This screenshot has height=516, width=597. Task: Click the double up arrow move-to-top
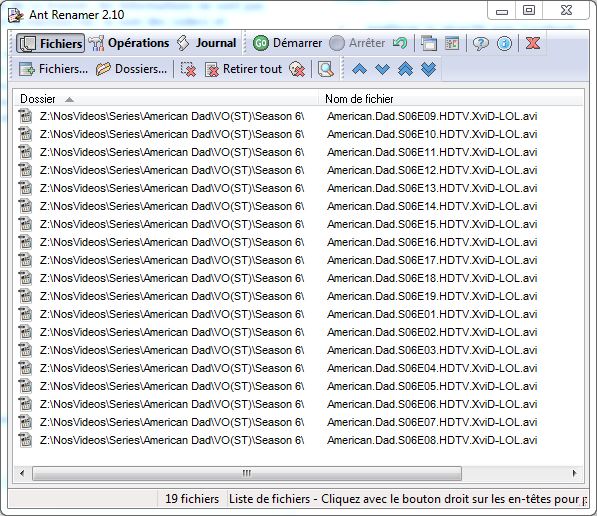tap(405, 69)
